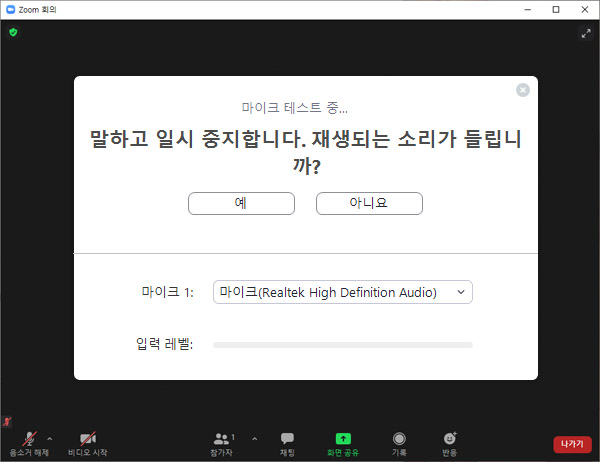The height and width of the screenshot is (462, 600).
Task: Click the Zoom logo in title bar
Action: (10, 9)
